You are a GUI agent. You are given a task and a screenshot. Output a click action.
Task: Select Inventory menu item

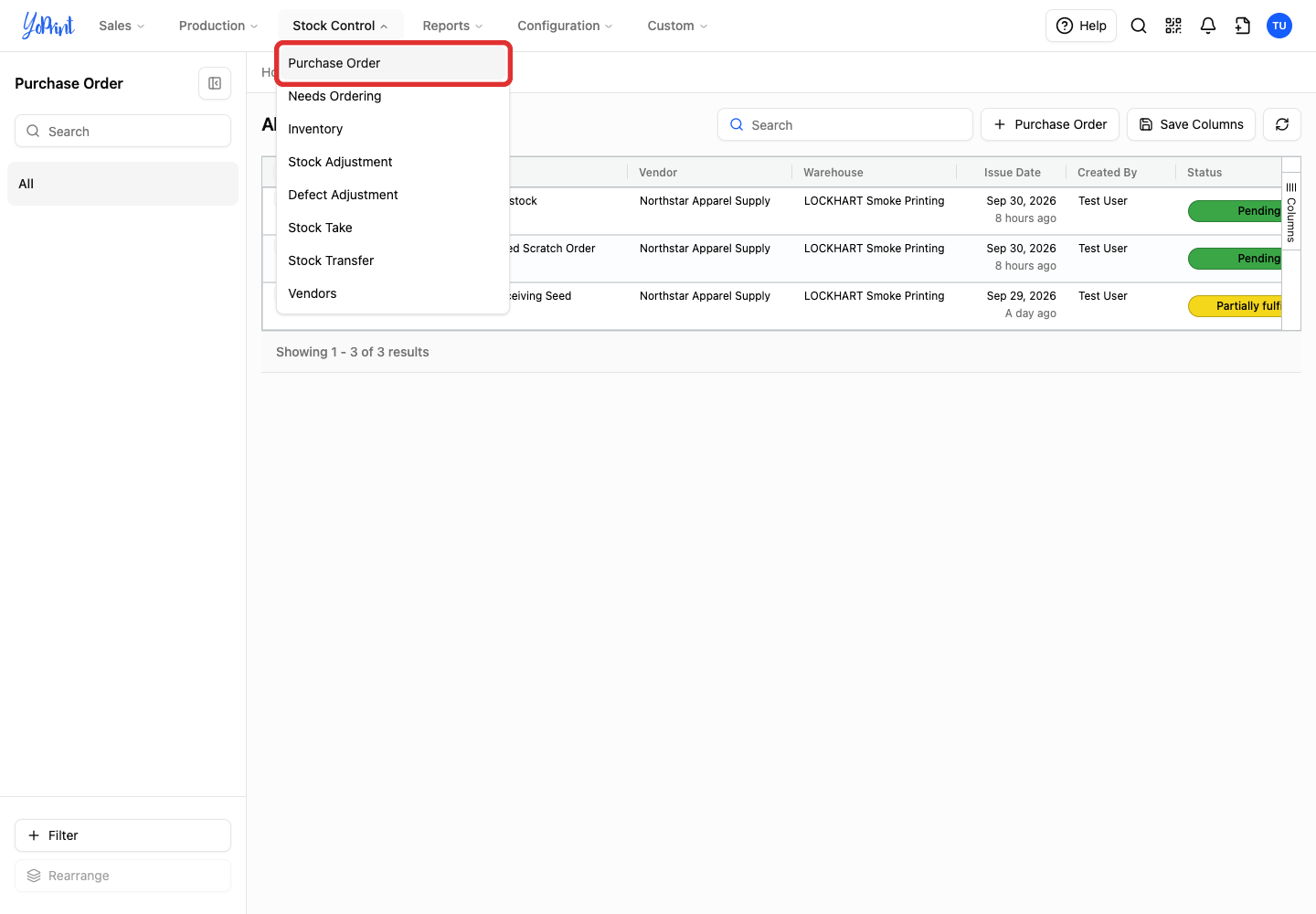point(393,129)
